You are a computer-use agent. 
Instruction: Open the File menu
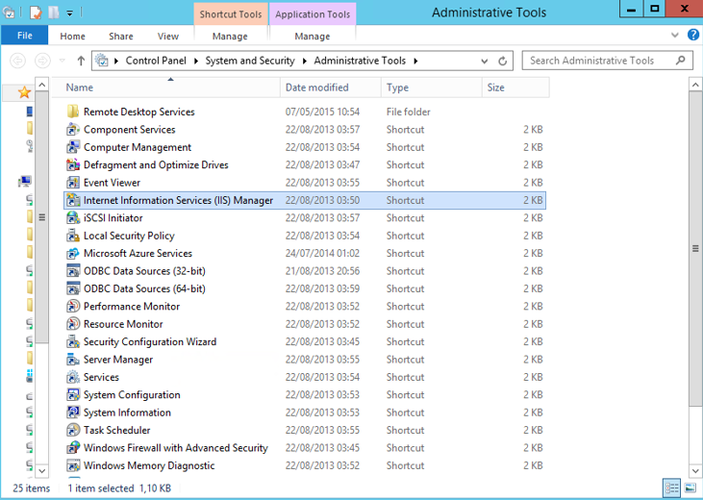pyautogui.click(x=25, y=35)
